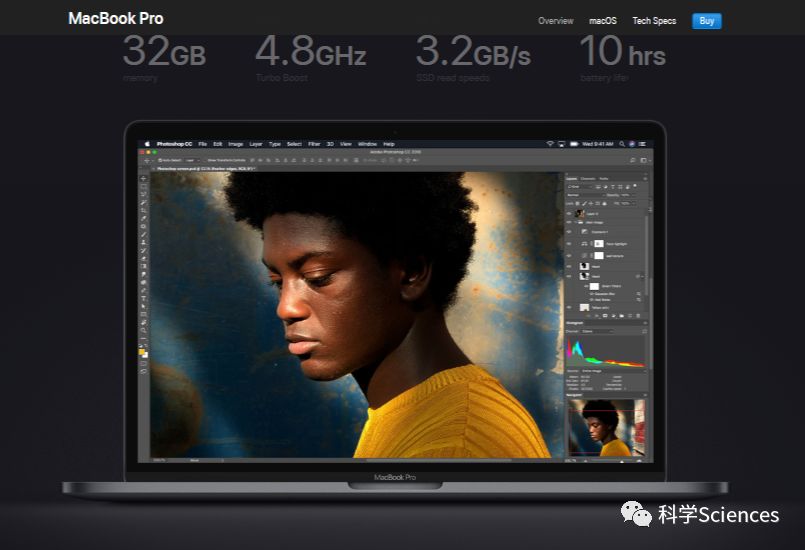Image resolution: width=805 pixels, height=550 pixels.
Task: Select the Spot Healing Brush tool
Action: tap(143, 226)
